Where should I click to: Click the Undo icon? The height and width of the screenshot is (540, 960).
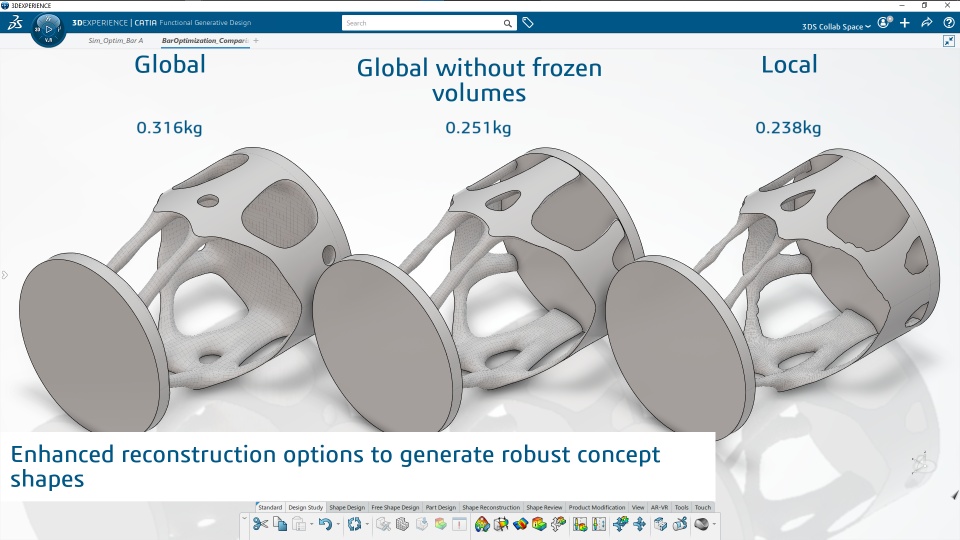pos(325,524)
